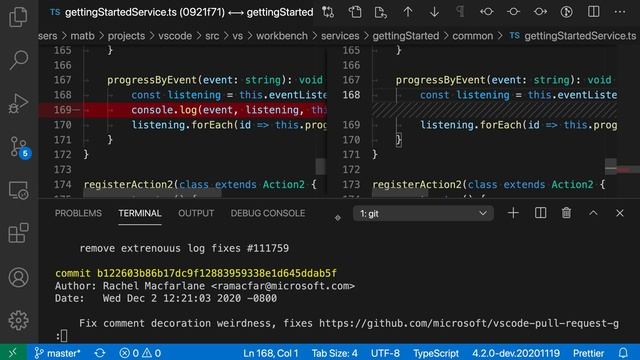Image resolution: width=640 pixels, height=360 pixels.
Task: Switch to the PROBLEMS tab
Action: coord(78,213)
